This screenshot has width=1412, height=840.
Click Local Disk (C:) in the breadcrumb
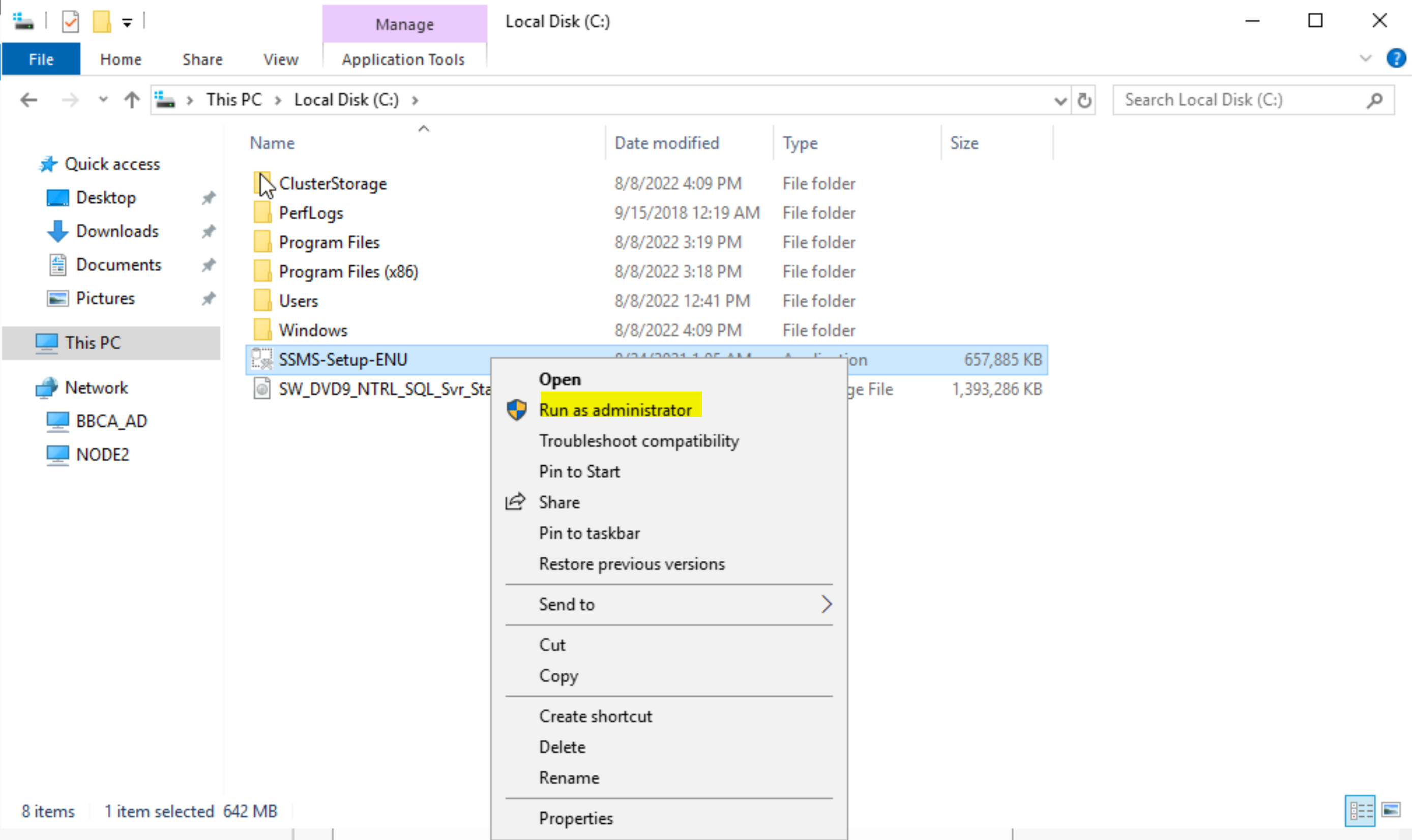click(346, 100)
